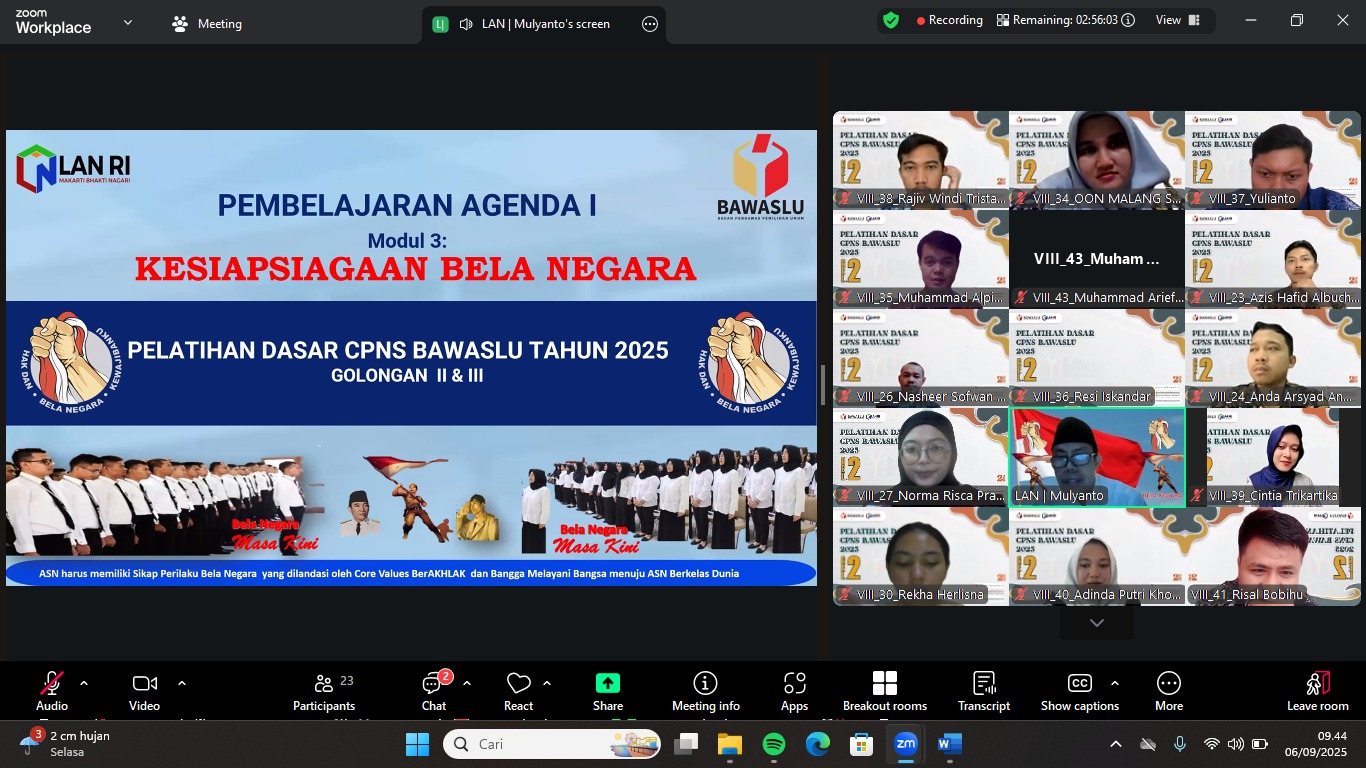Image resolution: width=1366 pixels, height=768 pixels.
Task: Open the Chat panel
Action: click(434, 691)
